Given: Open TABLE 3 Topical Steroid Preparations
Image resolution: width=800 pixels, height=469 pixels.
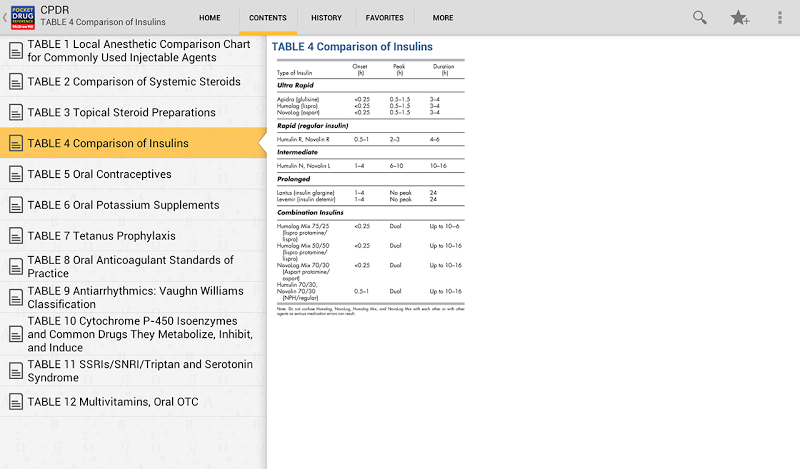Looking at the screenshot, I should click(x=133, y=112).
